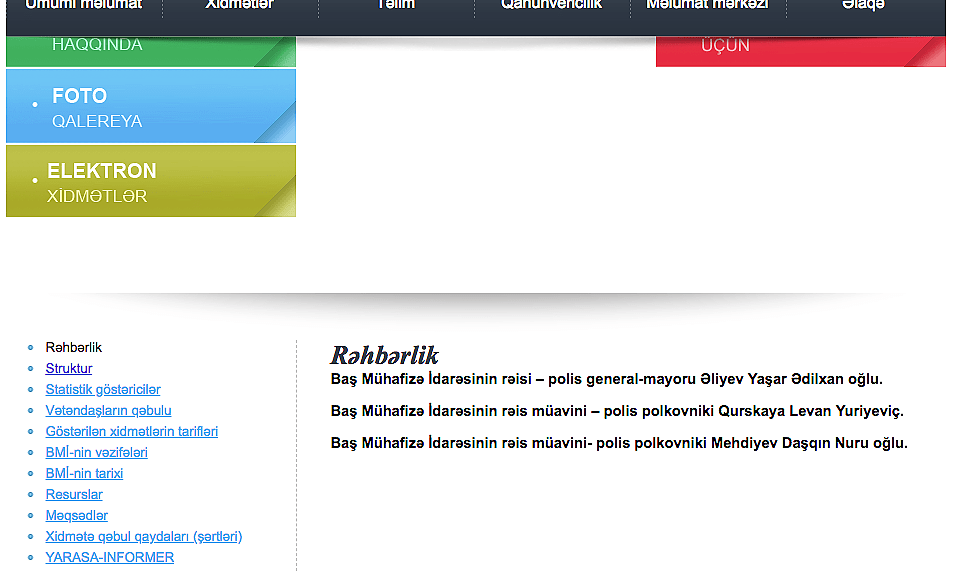Open the Vətəndaşların qəbulu link
This screenshot has height=580, width=967.
pyautogui.click(x=109, y=411)
